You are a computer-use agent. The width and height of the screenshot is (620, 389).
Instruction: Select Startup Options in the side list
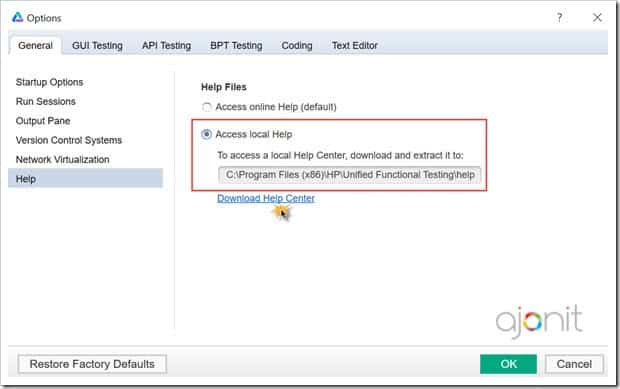[49, 82]
